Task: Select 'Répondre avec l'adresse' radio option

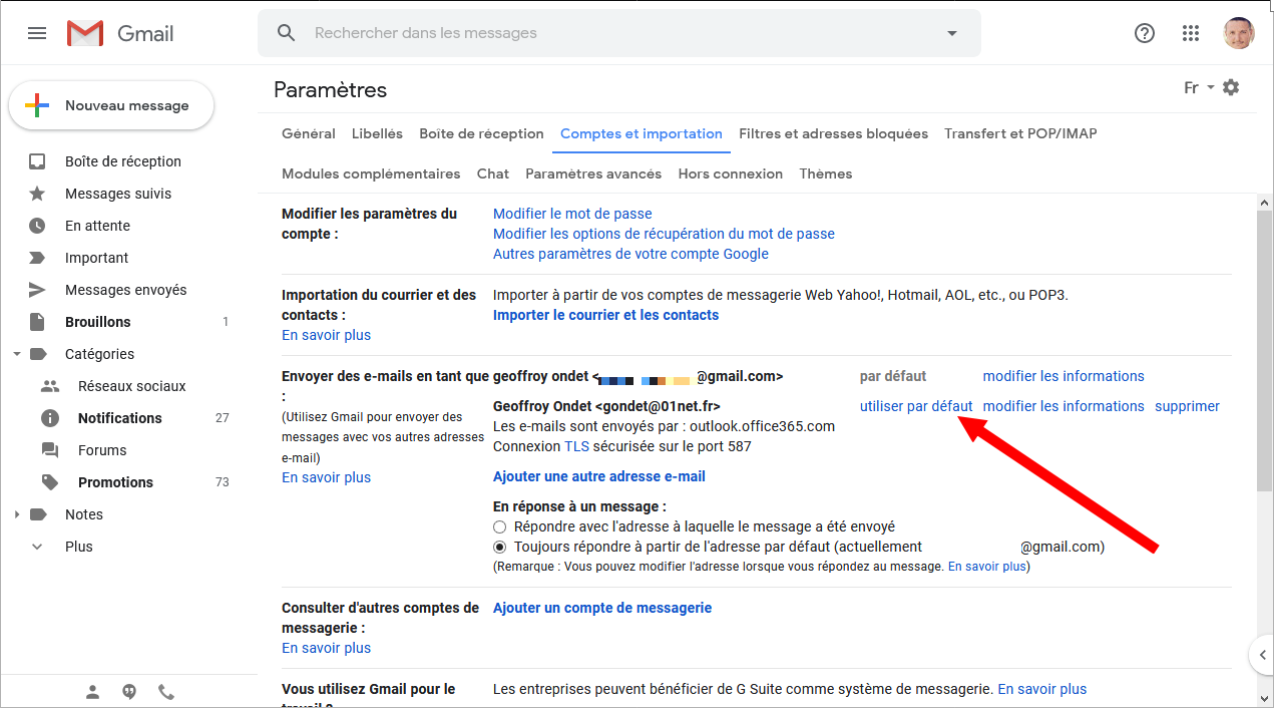Action: (500, 526)
